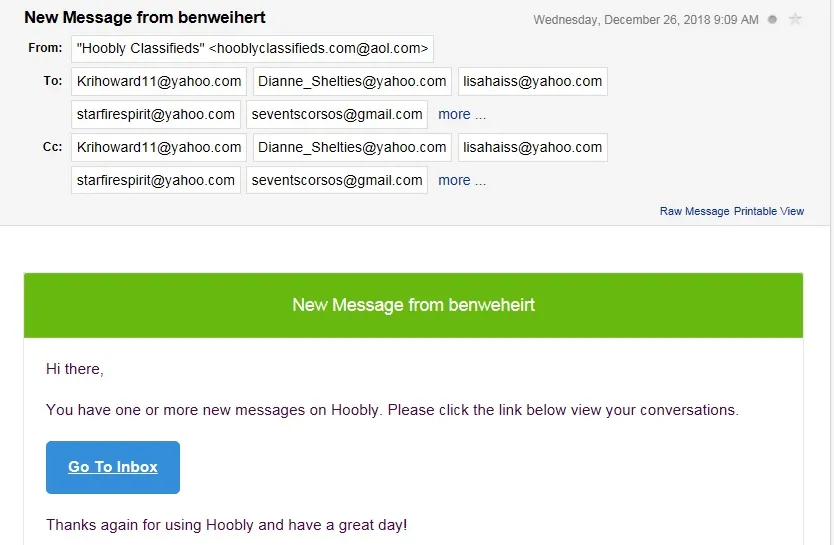This screenshot has width=834, height=545.
Task: Open the Raw Message view
Action: [694, 212]
